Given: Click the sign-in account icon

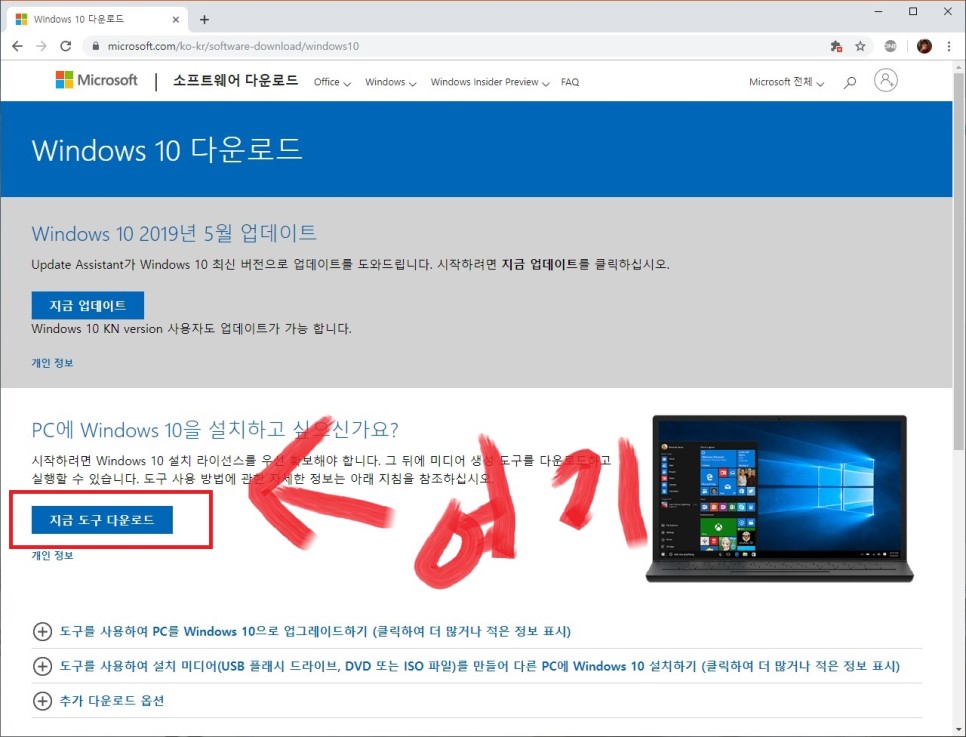Looking at the screenshot, I should (x=885, y=80).
